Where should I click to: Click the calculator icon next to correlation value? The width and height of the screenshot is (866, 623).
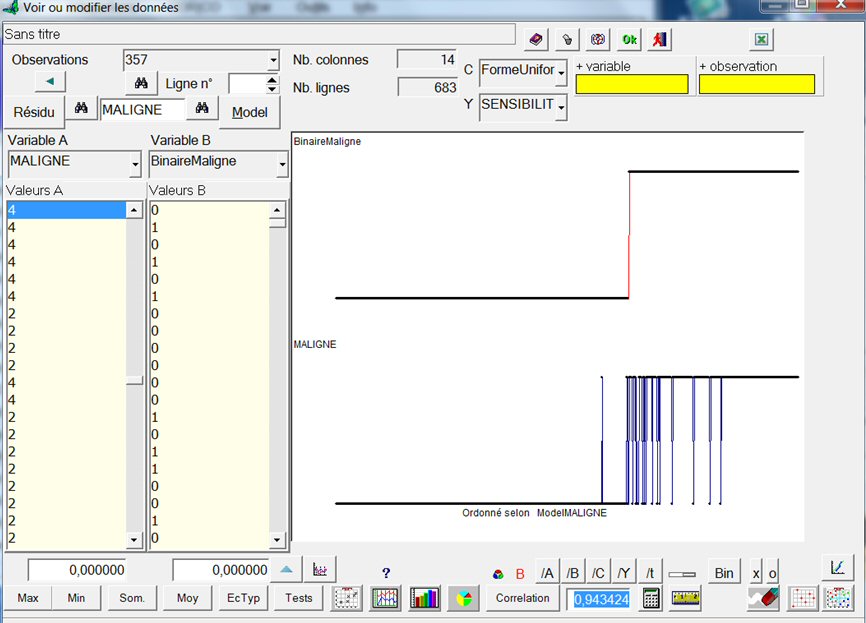tap(651, 598)
